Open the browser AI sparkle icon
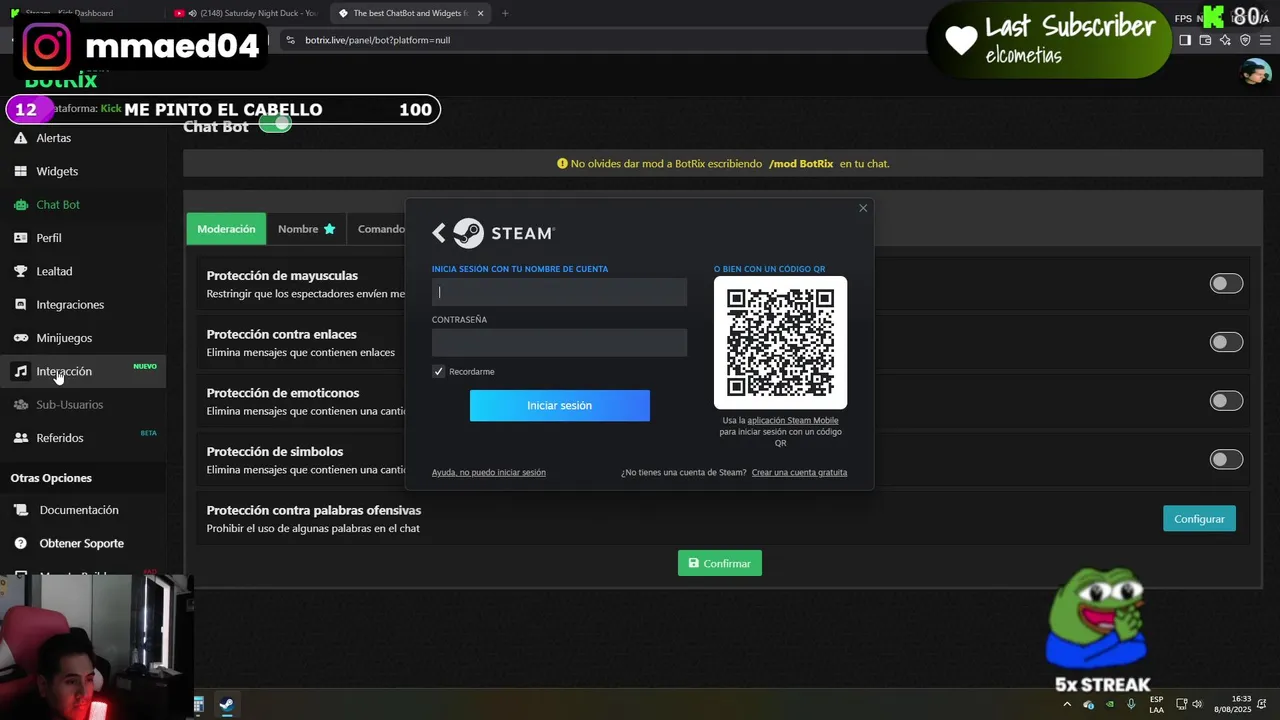The image size is (1280, 720). (1225, 40)
